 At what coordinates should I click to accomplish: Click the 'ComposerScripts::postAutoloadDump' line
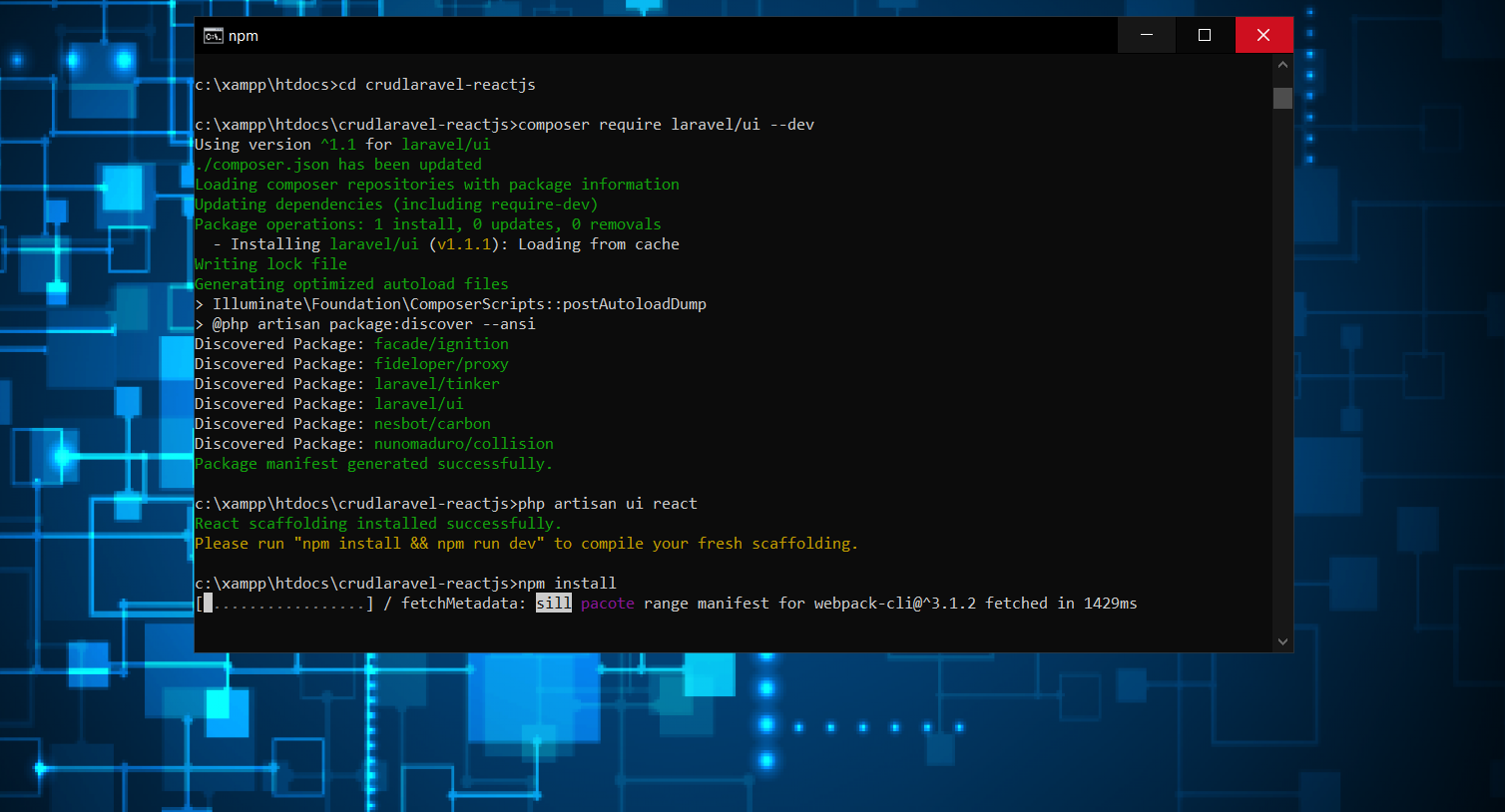tap(450, 304)
